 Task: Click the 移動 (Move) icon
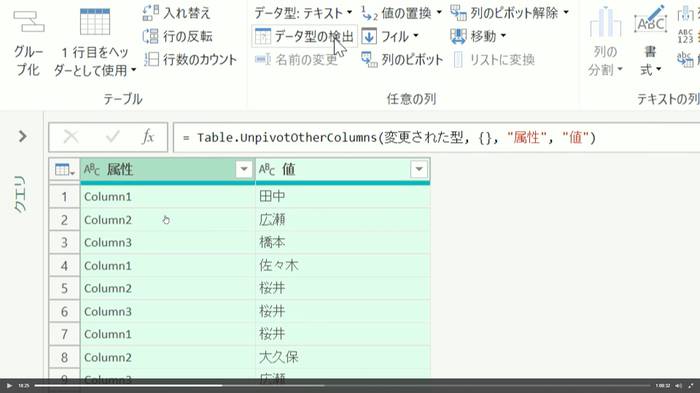(x=458, y=36)
